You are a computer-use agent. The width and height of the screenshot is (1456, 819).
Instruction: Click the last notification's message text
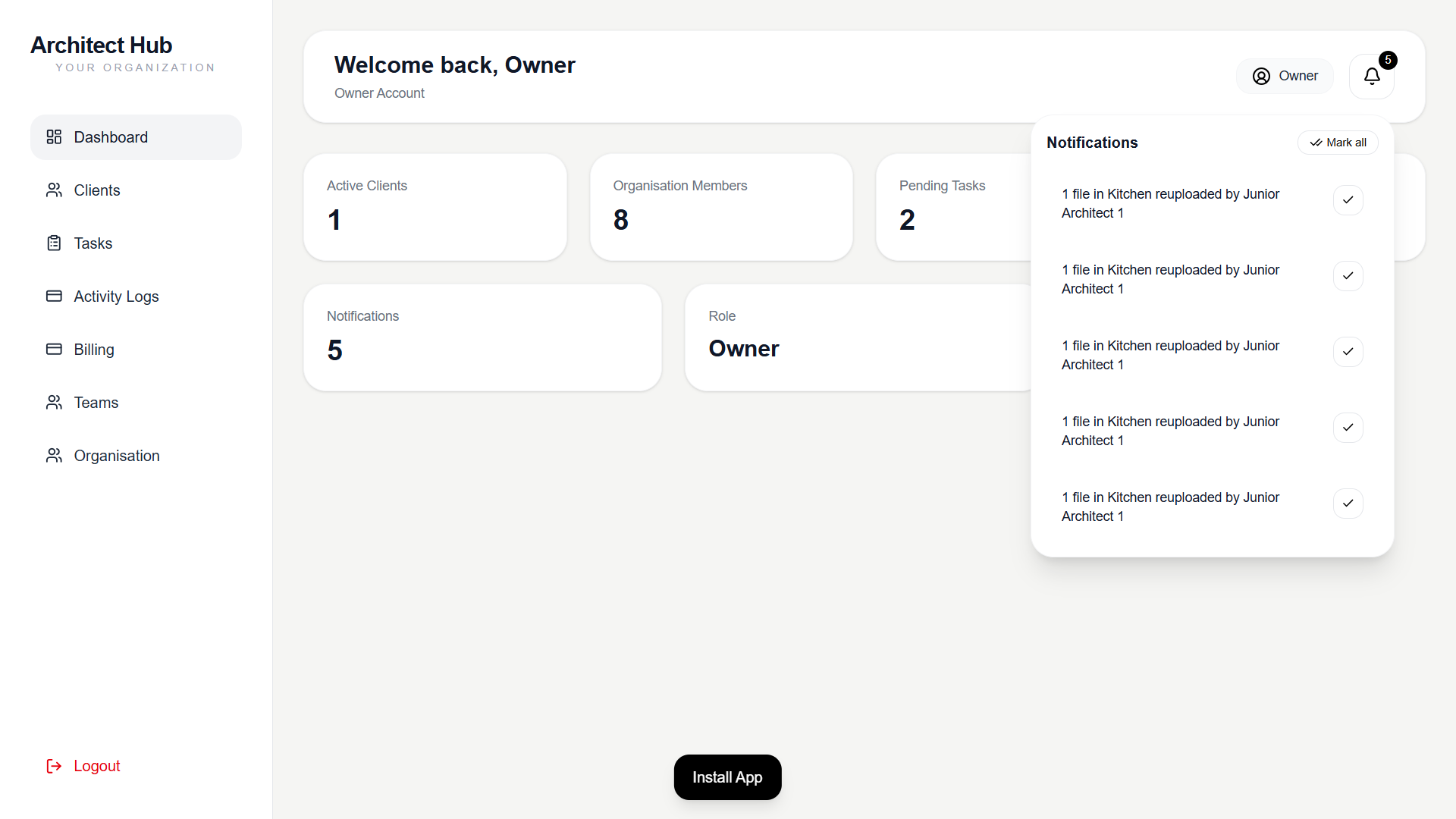[x=1170, y=507]
